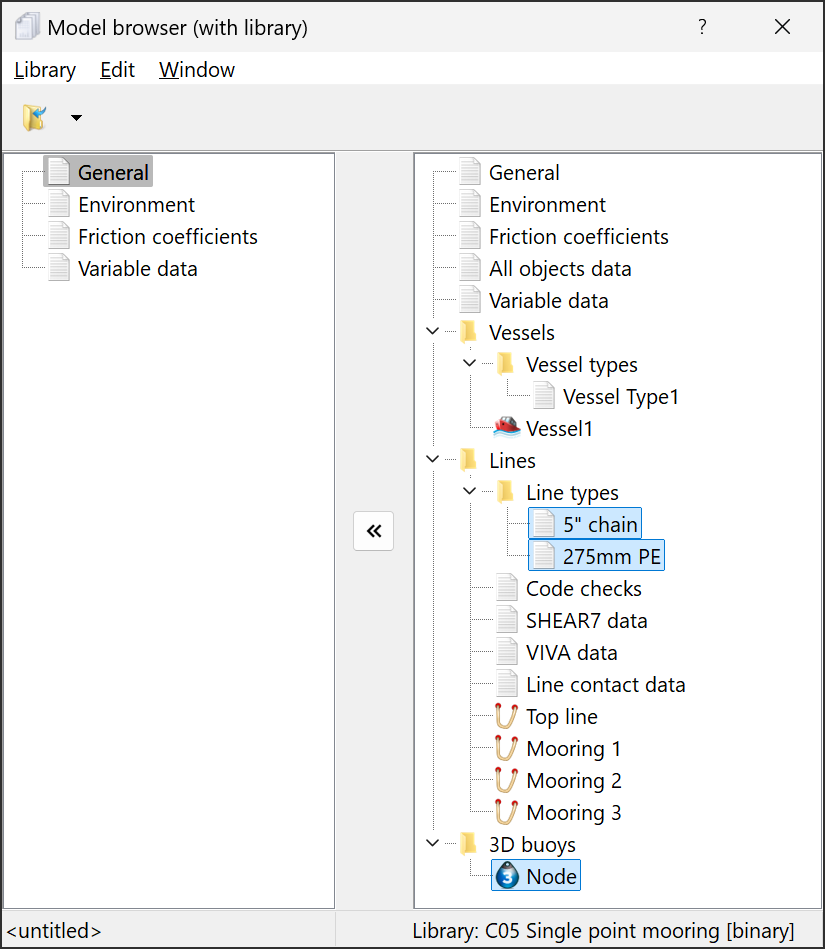Open the Edit menu
The image size is (825, 949).
tap(117, 70)
